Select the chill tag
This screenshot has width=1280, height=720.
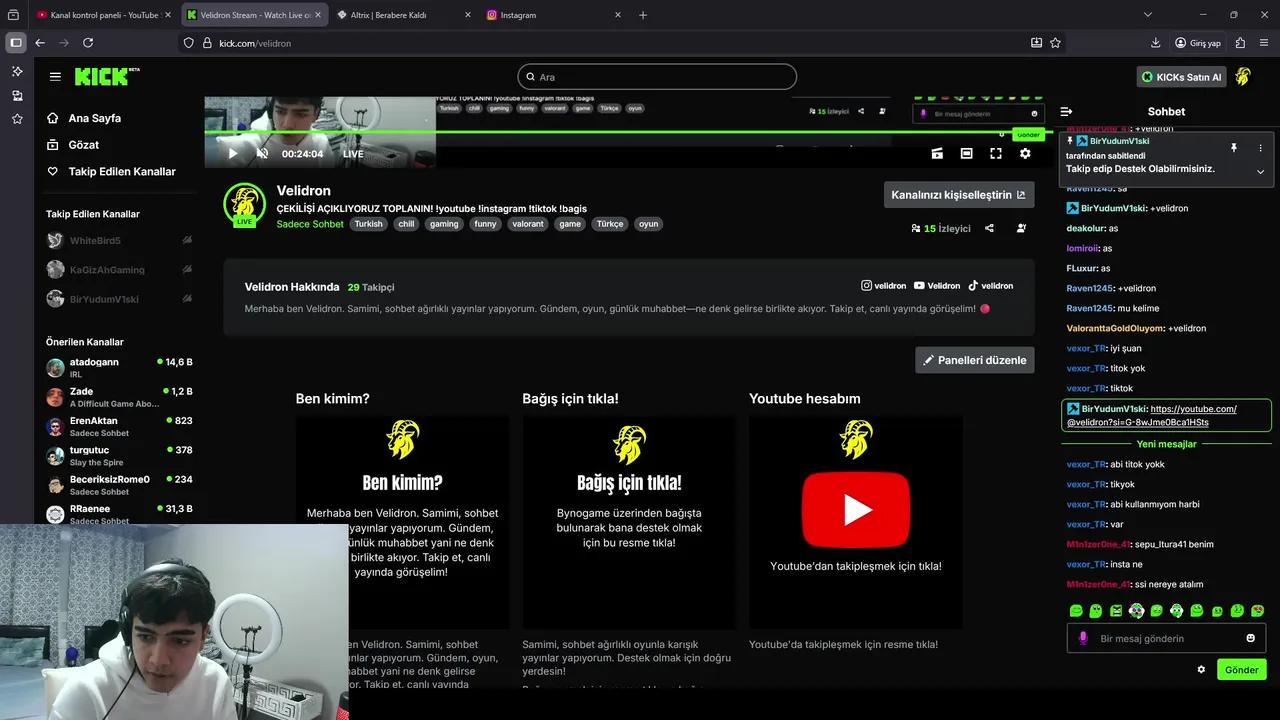coord(406,224)
